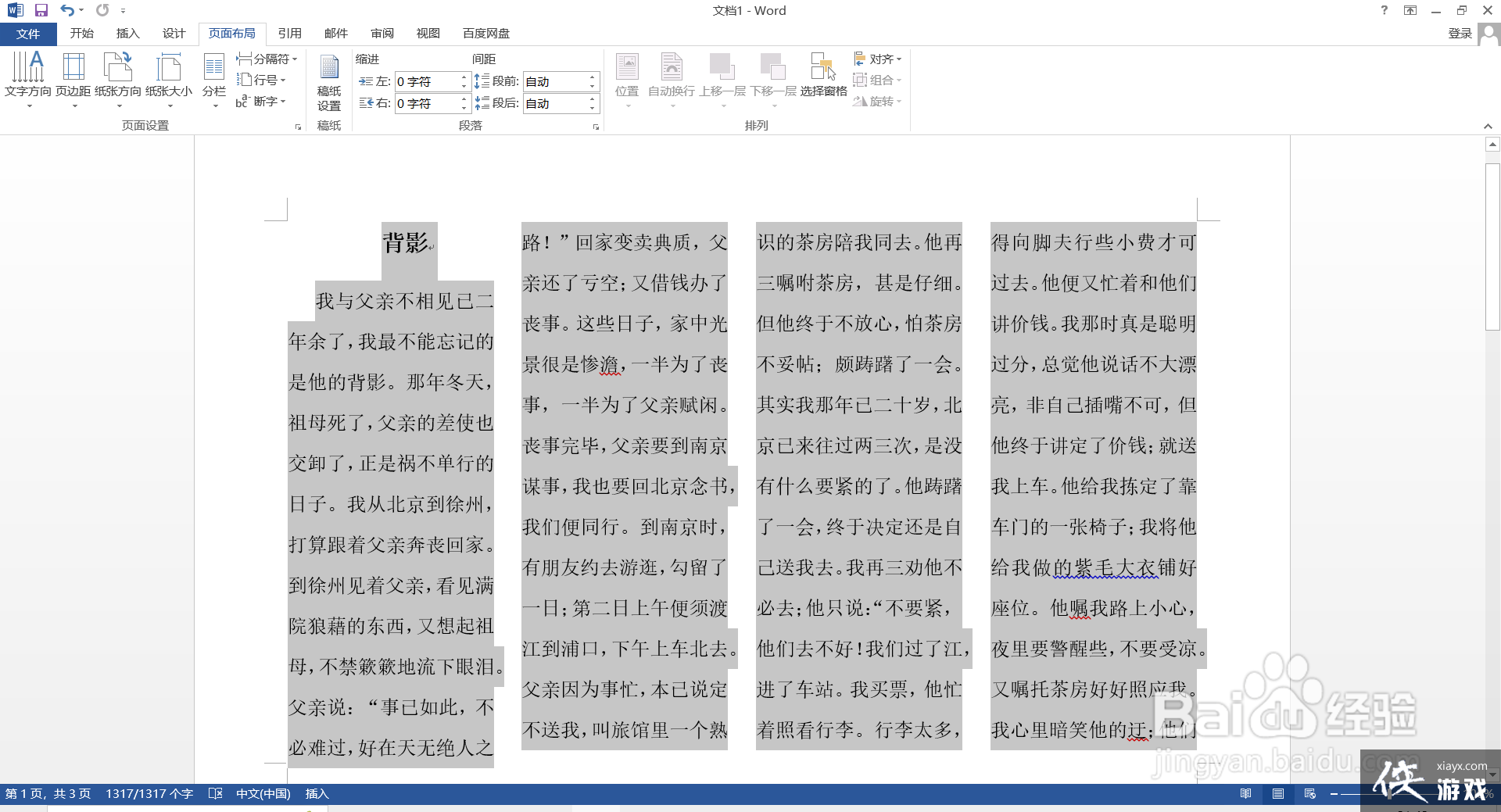Click the 中文(中国) language indicator
Screen dimensions: 1501x812
click(x=263, y=793)
